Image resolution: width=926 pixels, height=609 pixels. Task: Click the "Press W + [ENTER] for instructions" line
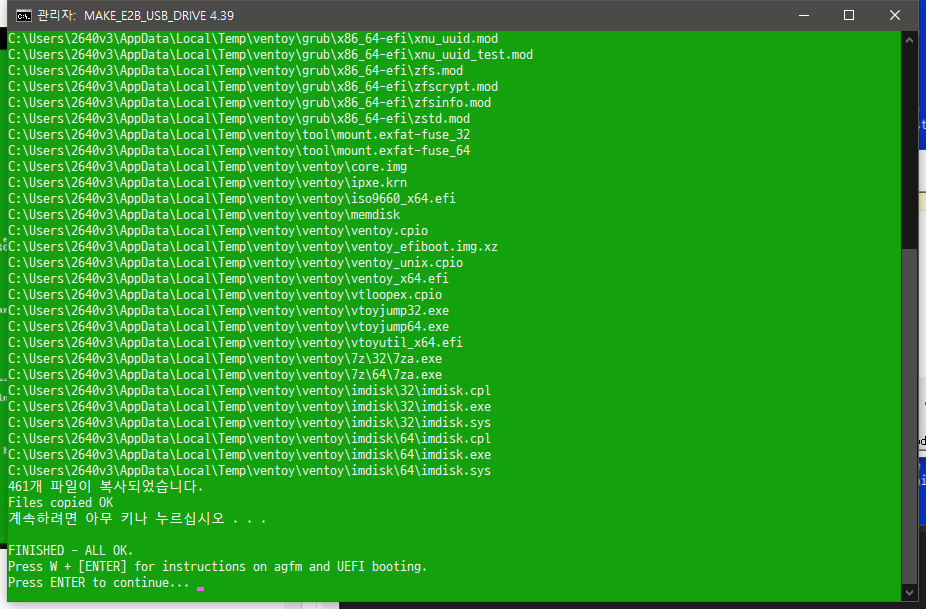click(217, 566)
